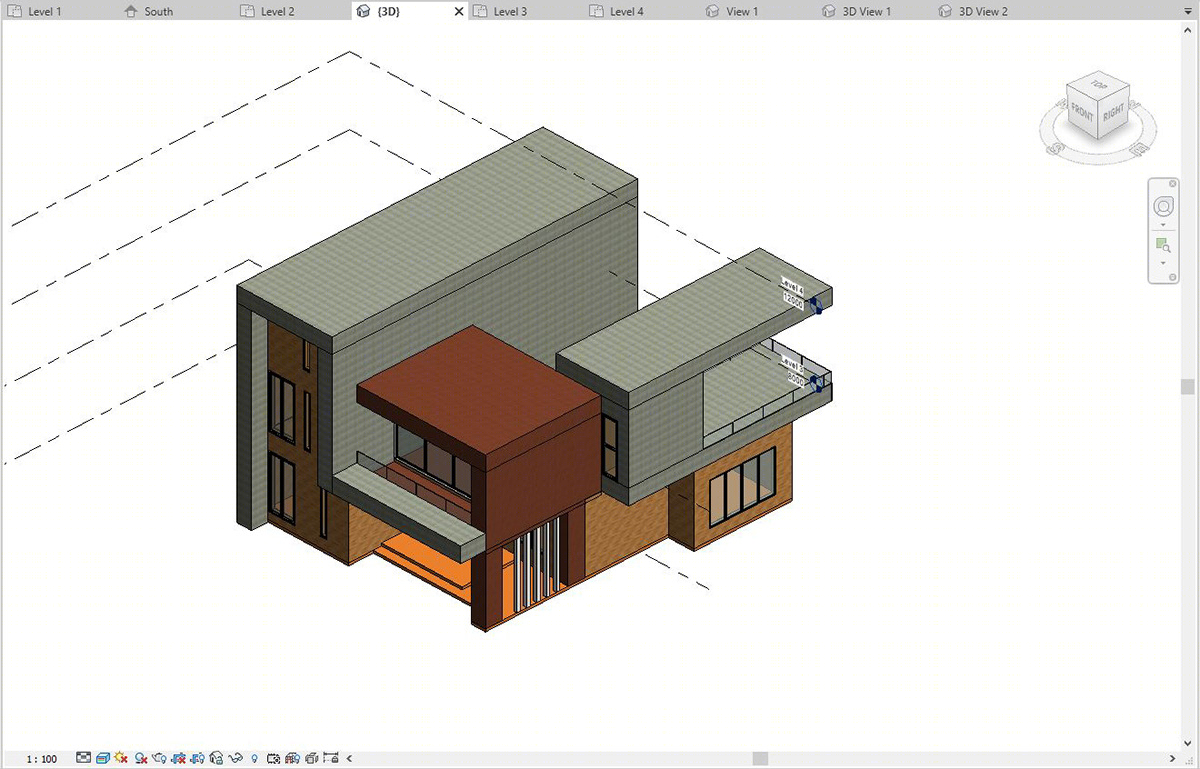The height and width of the screenshot is (769, 1200).
Task: Switch to the South elevation tab
Action: point(158,11)
